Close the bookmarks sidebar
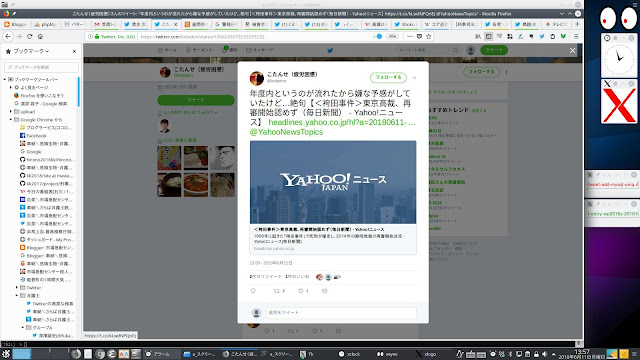 pos(74,51)
